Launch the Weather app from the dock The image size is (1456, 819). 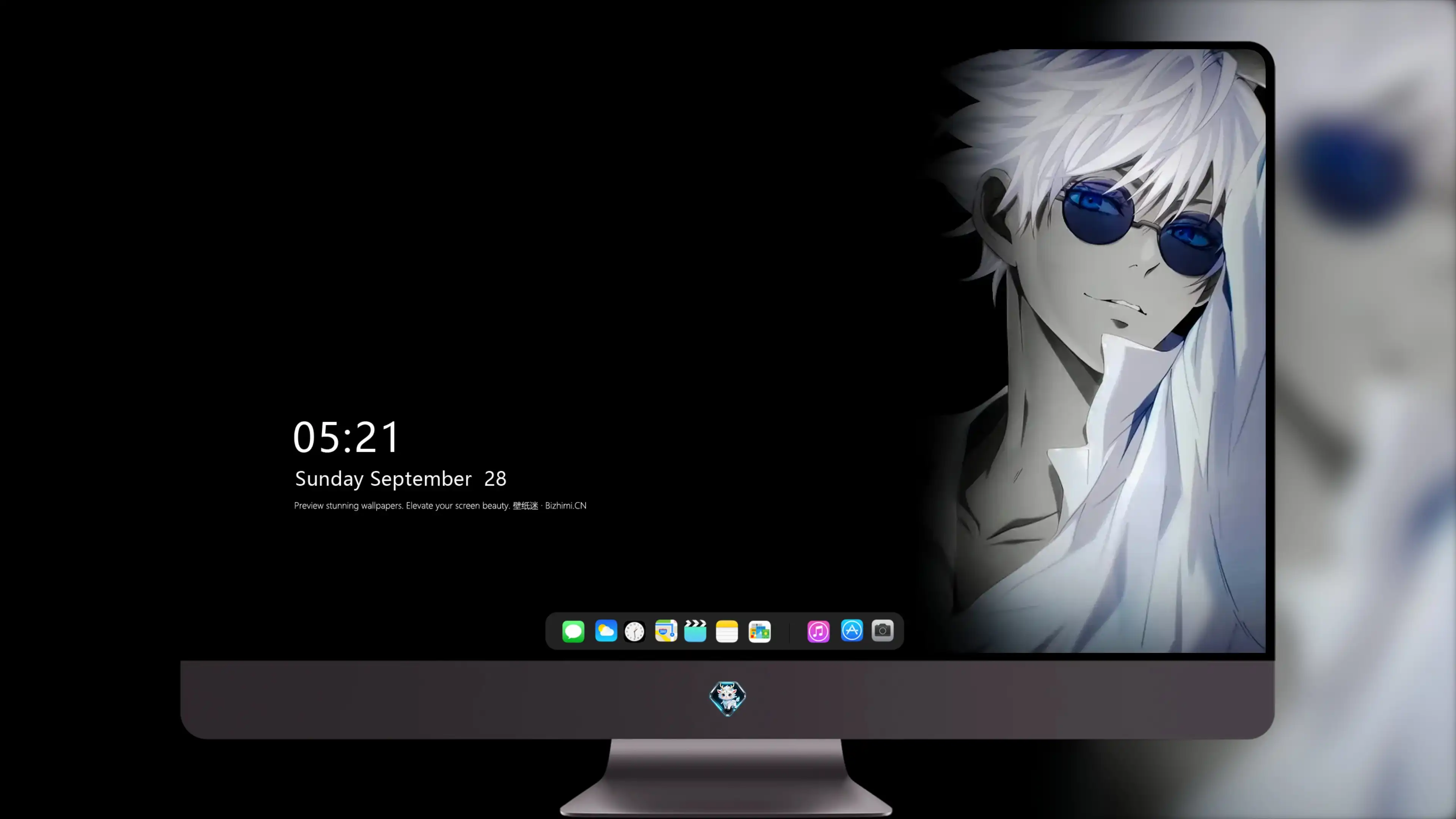tap(606, 631)
